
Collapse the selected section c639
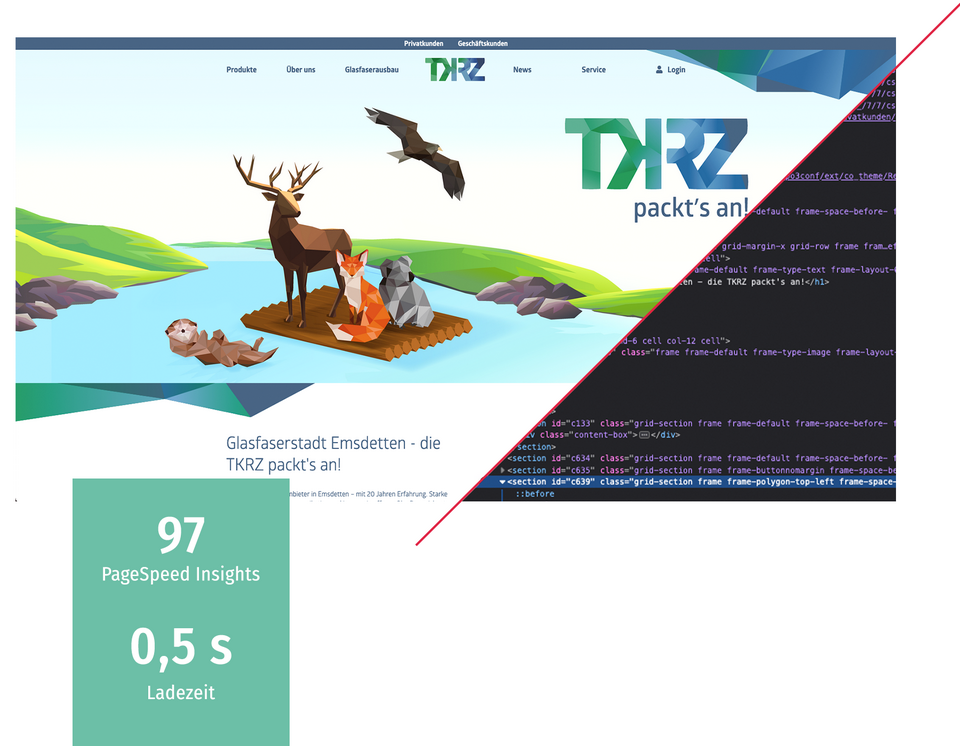click(x=503, y=482)
